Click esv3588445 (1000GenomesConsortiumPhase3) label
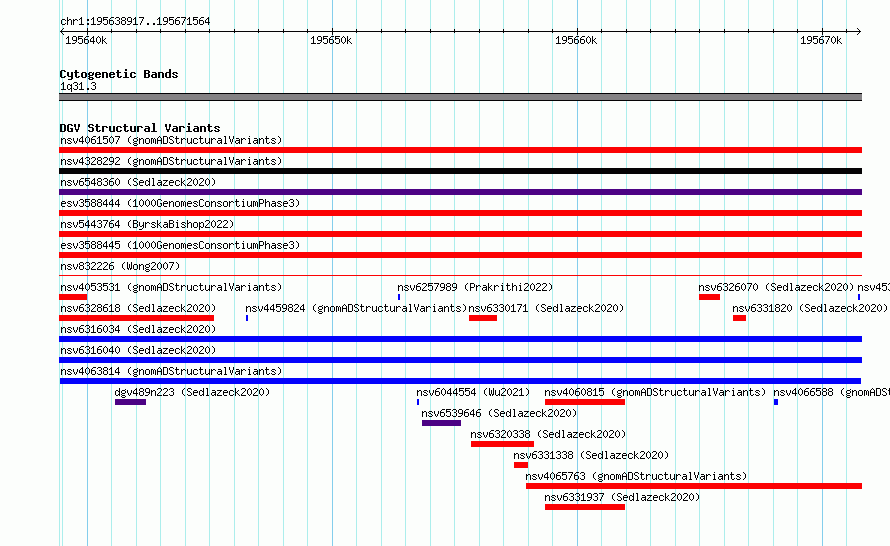890x546 pixels. click(x=180, y=245)
